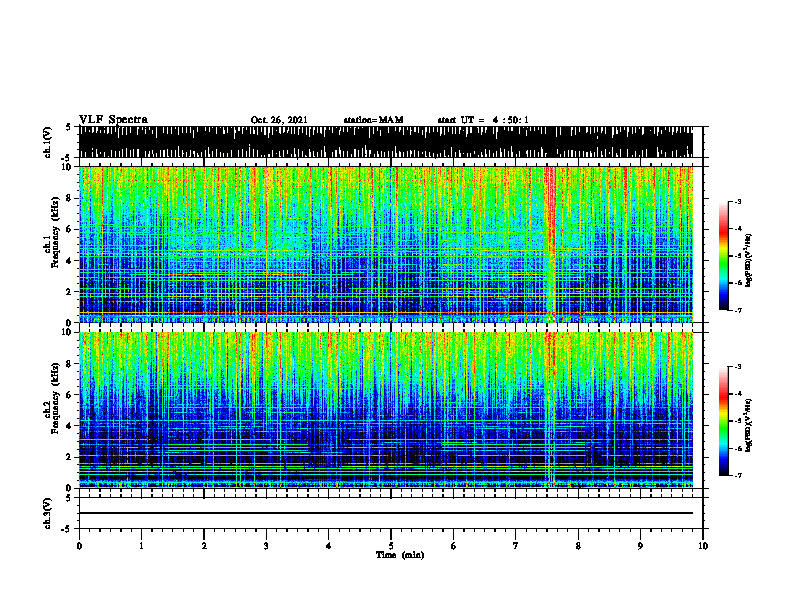Click the "-3" label on ch.2 color bar
Viewport: 792px width, 612px height.
[737, 367]
